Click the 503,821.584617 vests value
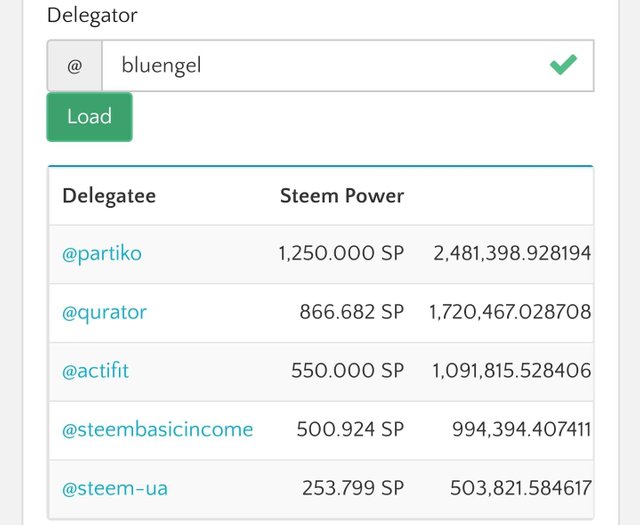The height and width of the screenshot is (525, 640). [x=521, y=488]
